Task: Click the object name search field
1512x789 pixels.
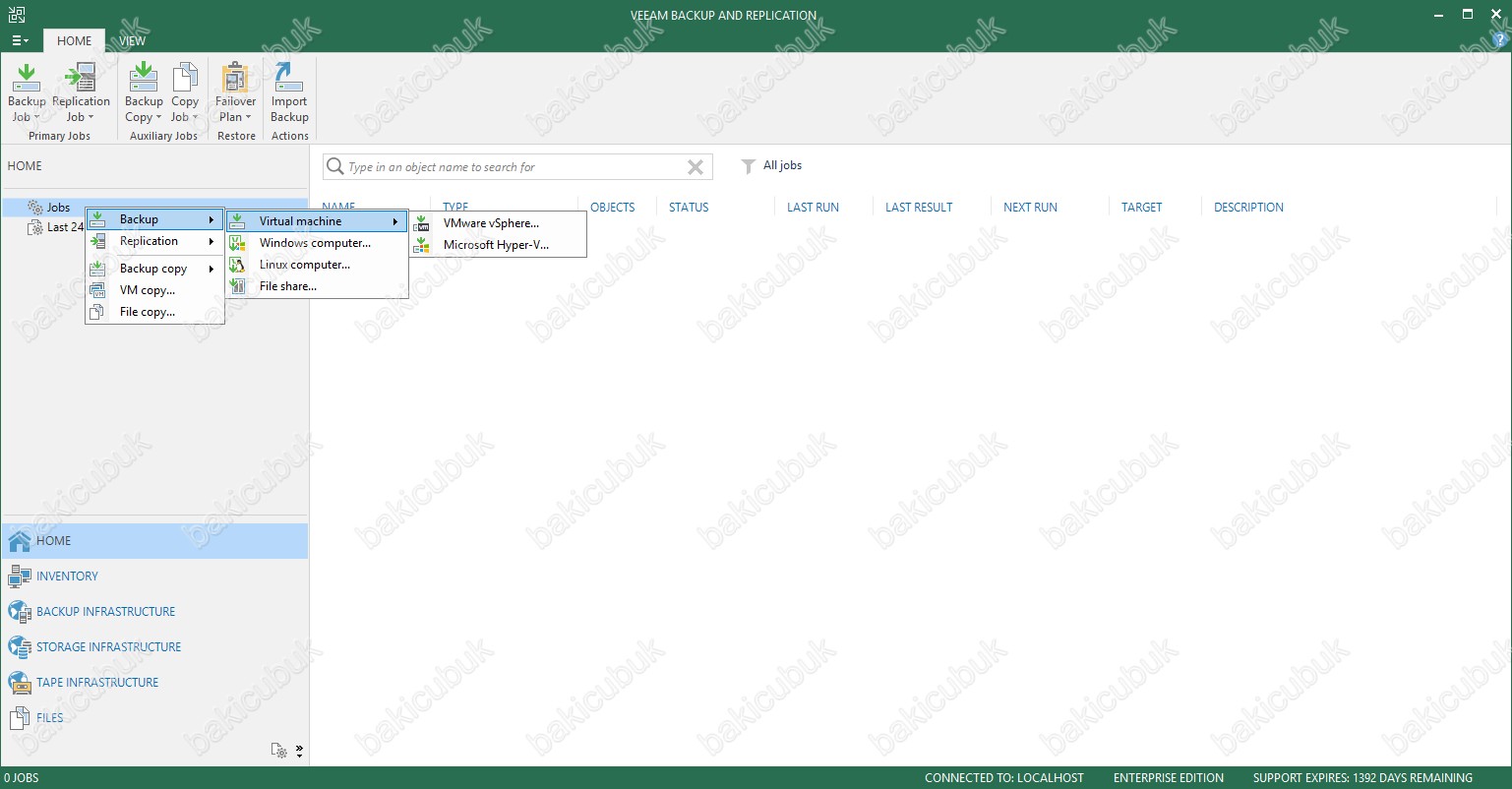Action: (x=516, y=167)
